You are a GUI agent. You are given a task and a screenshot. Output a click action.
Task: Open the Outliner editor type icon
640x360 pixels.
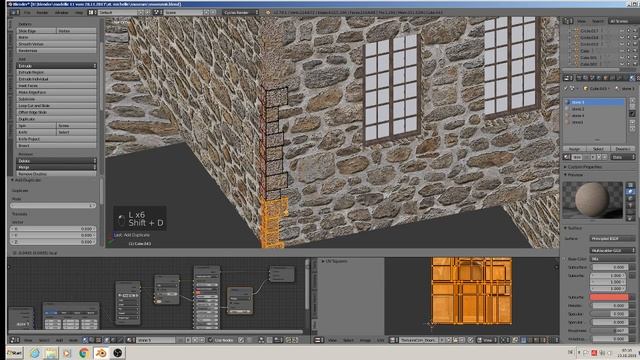click(567, 21)
